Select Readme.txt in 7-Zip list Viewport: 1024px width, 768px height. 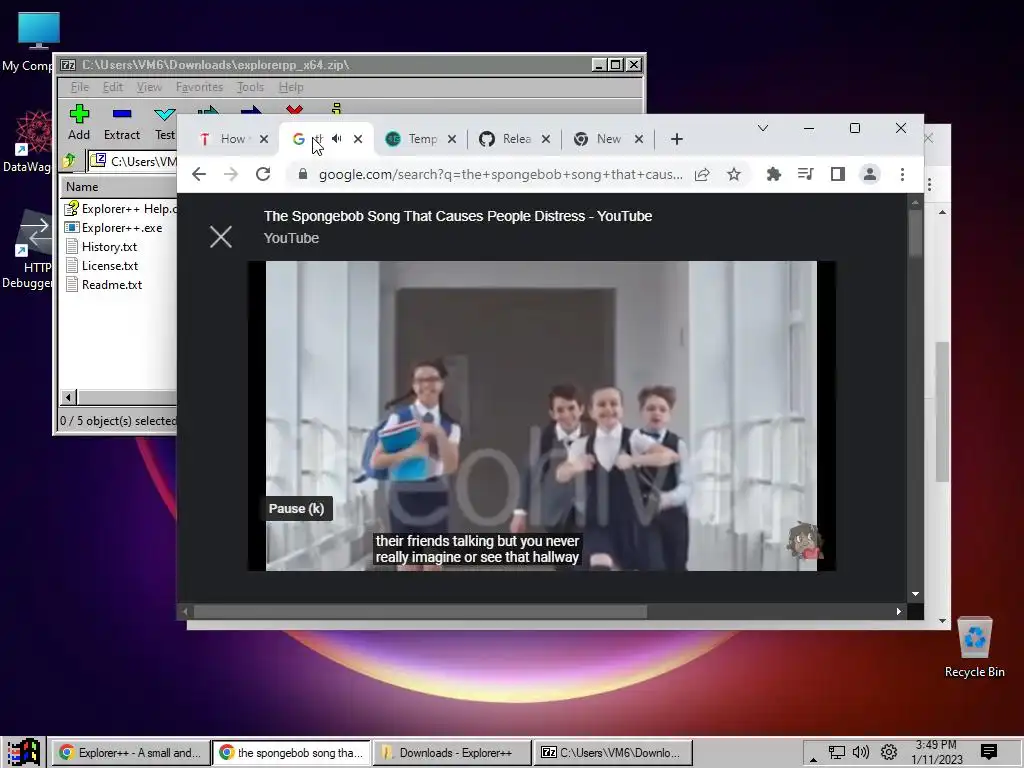coord(104,285)
